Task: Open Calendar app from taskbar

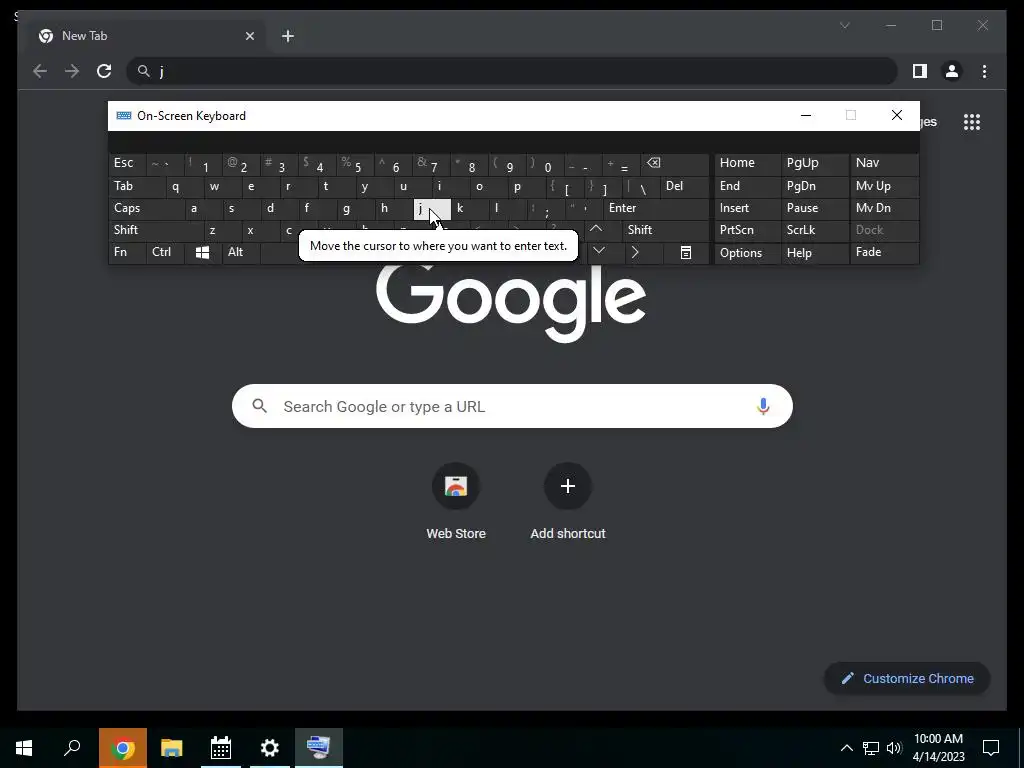Action: [x=221, y=748]
